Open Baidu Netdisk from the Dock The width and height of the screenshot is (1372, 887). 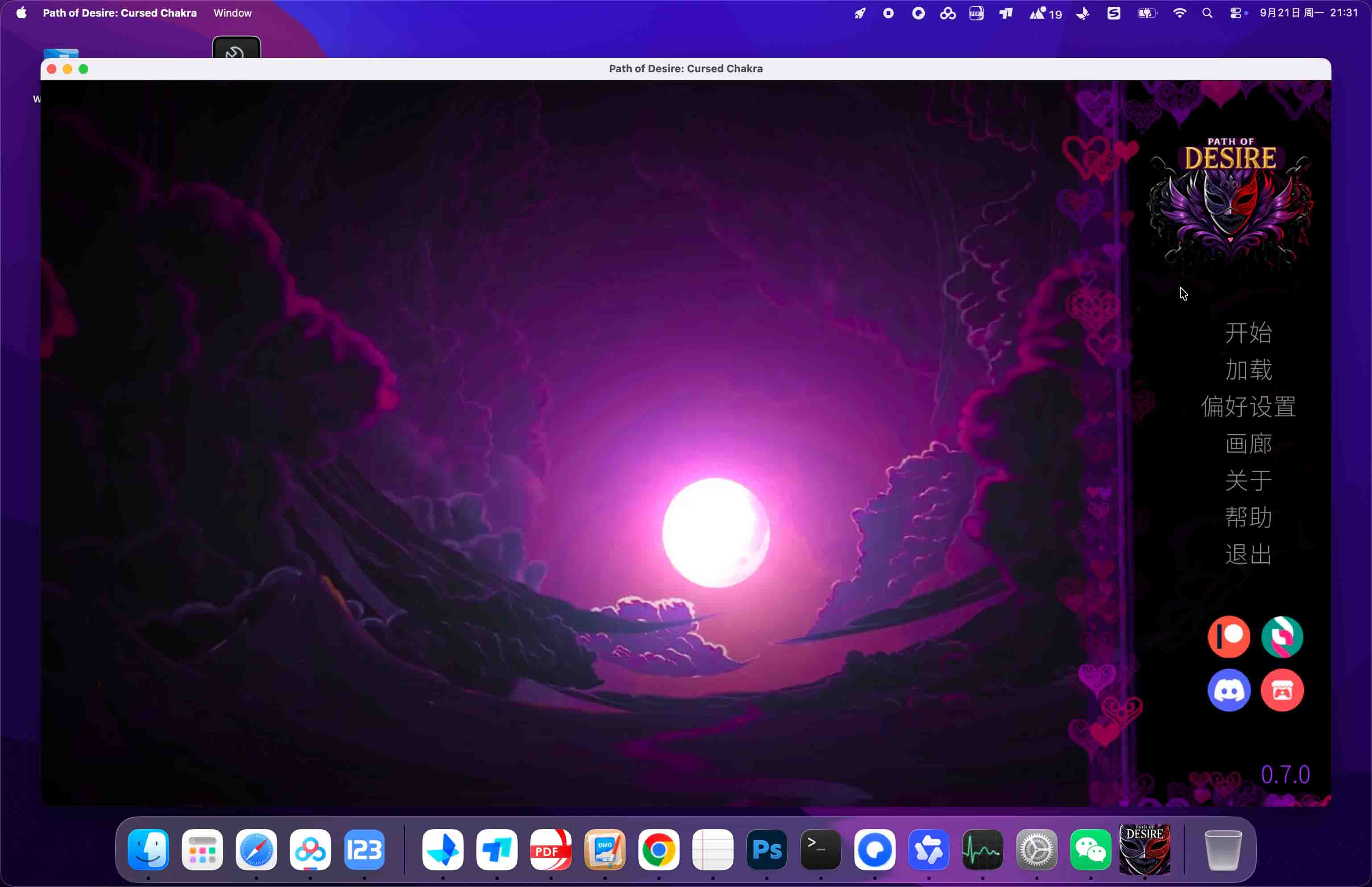coord(310,850)
